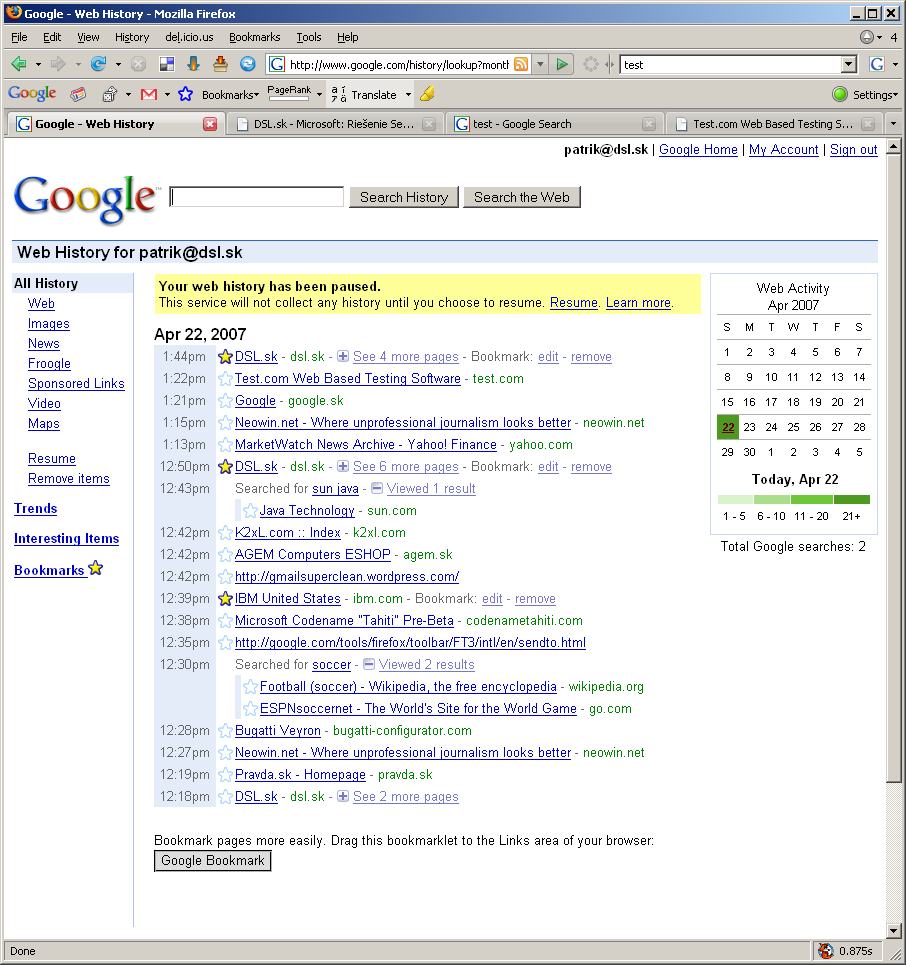
Task: Click the del.icio.us checkered toolbar icon
Action: 166,64
